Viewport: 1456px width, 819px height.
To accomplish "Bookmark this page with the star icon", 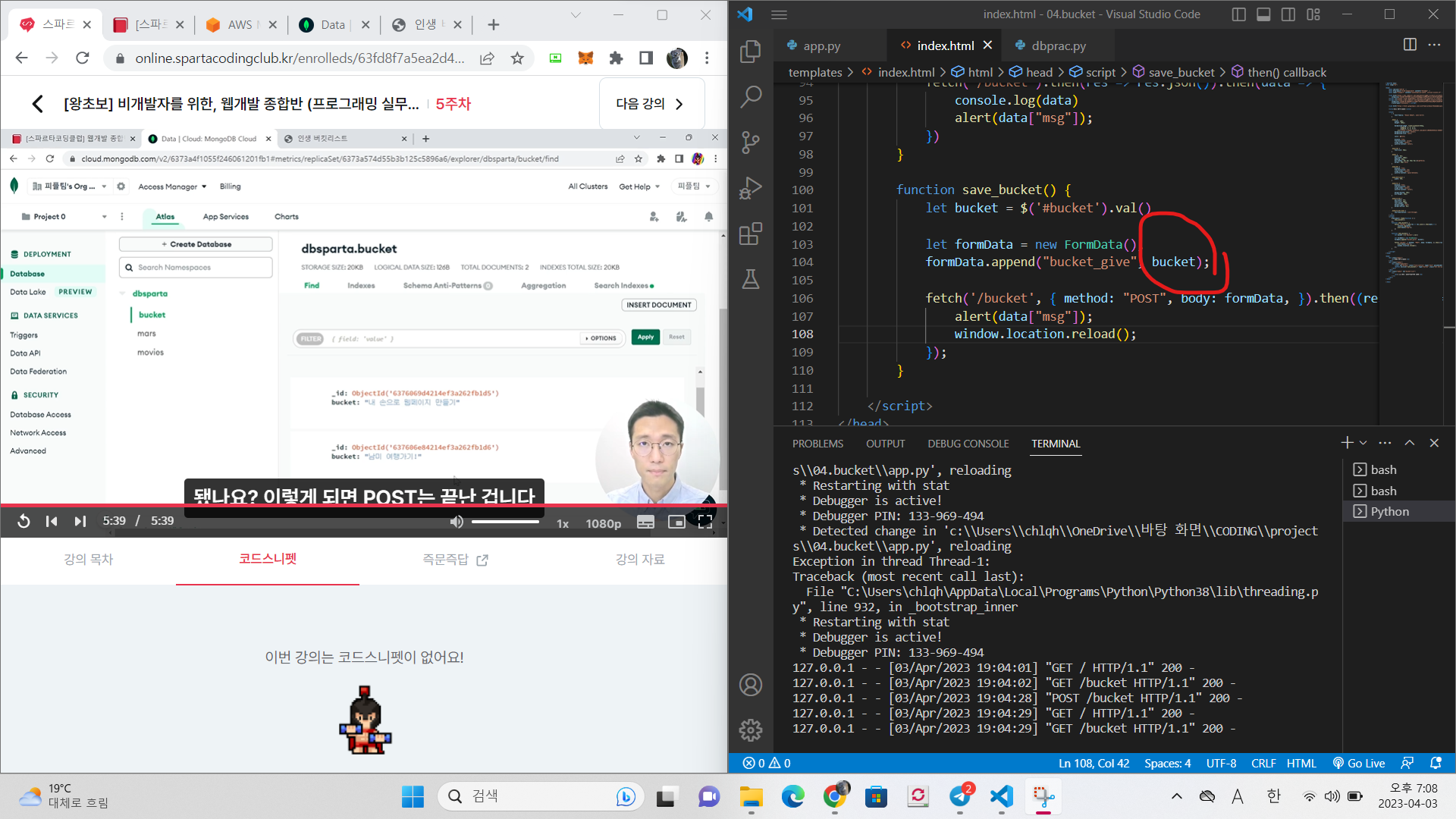I will pos(517,58).
